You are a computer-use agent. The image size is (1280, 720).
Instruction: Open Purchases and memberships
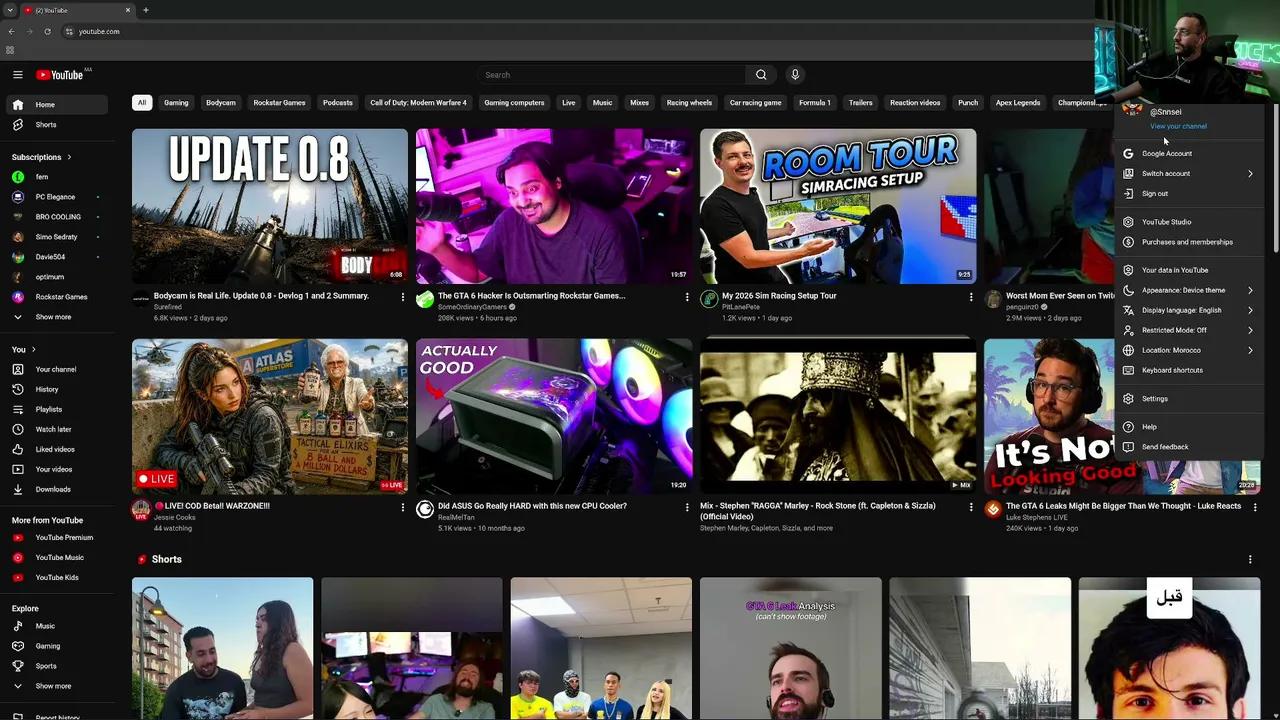tap(1189, 242)
